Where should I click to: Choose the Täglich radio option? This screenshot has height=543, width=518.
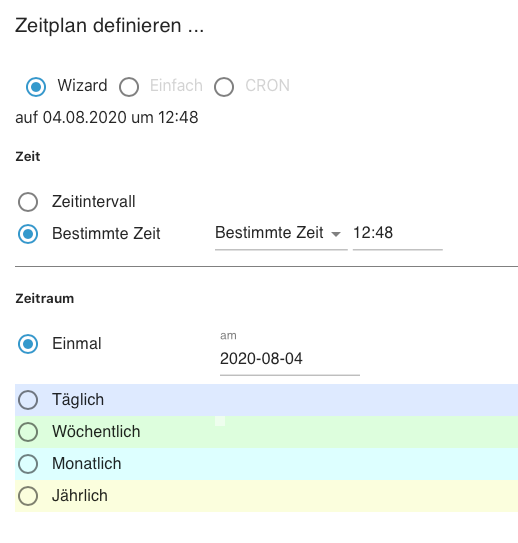(x=28, y=400)
